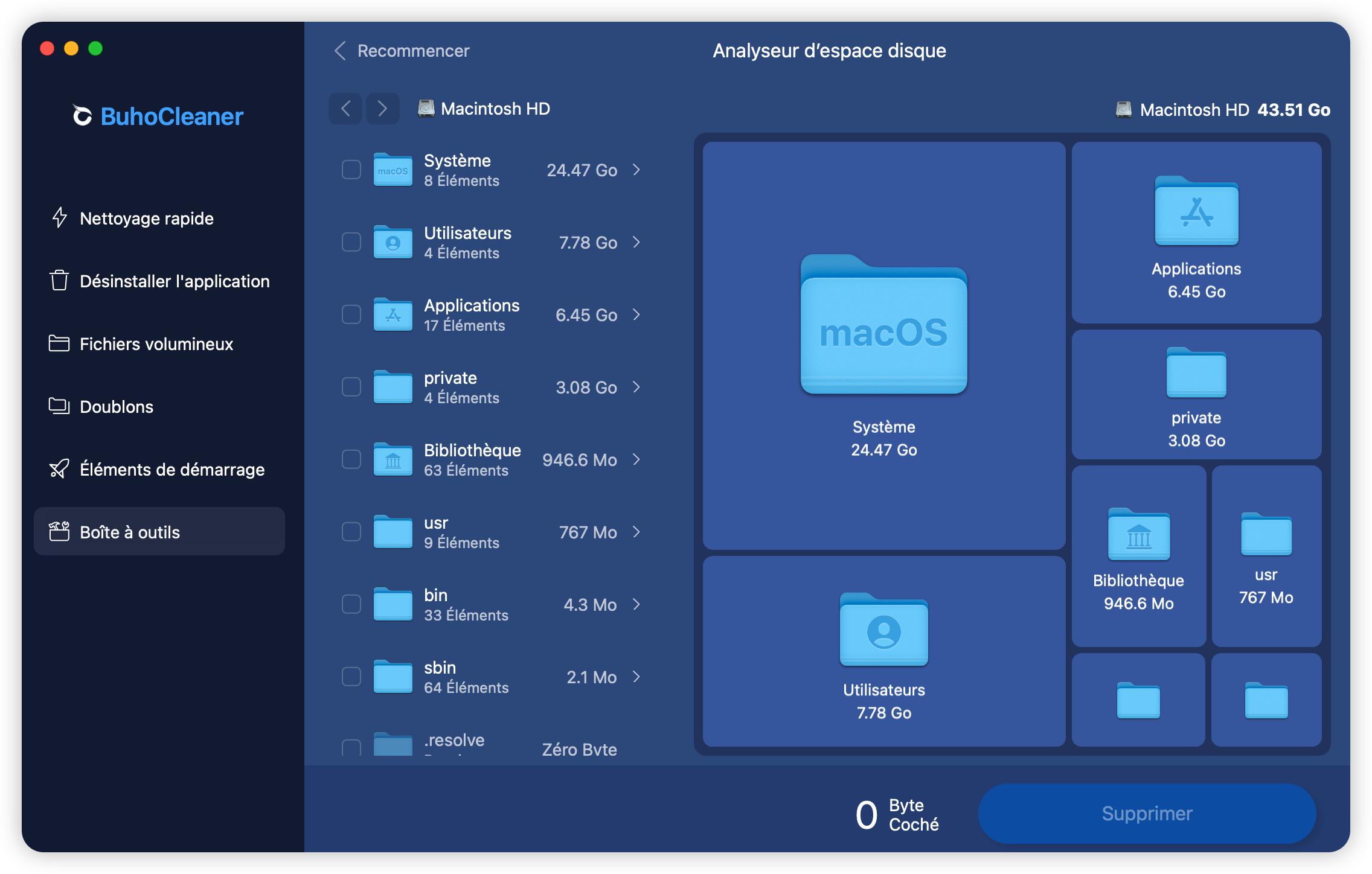The height and width of the screenshot is (874, 1372).
Task: Expand Système with its chevron
Action: pyautogui.click(x=636, y=170)
